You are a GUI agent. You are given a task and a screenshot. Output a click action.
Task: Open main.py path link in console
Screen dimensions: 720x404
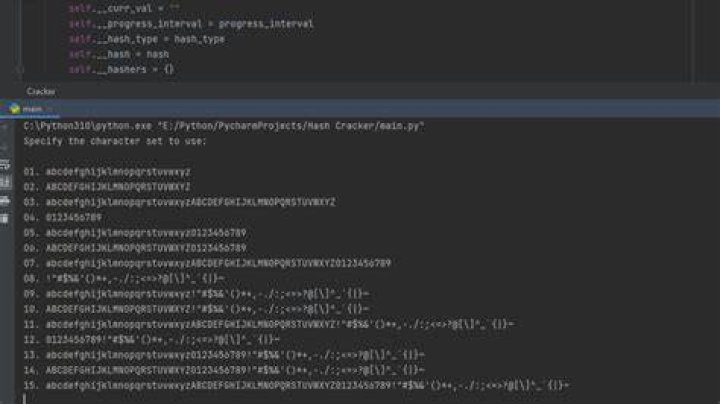click(292, 126)
